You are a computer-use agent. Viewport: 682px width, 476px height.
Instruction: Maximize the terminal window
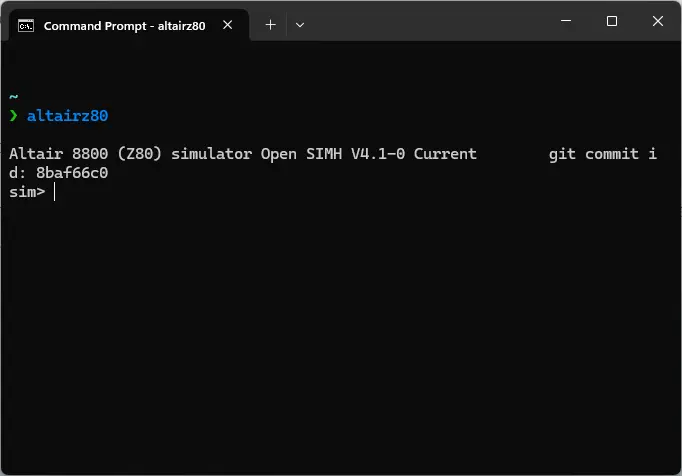tap(612, 21)
